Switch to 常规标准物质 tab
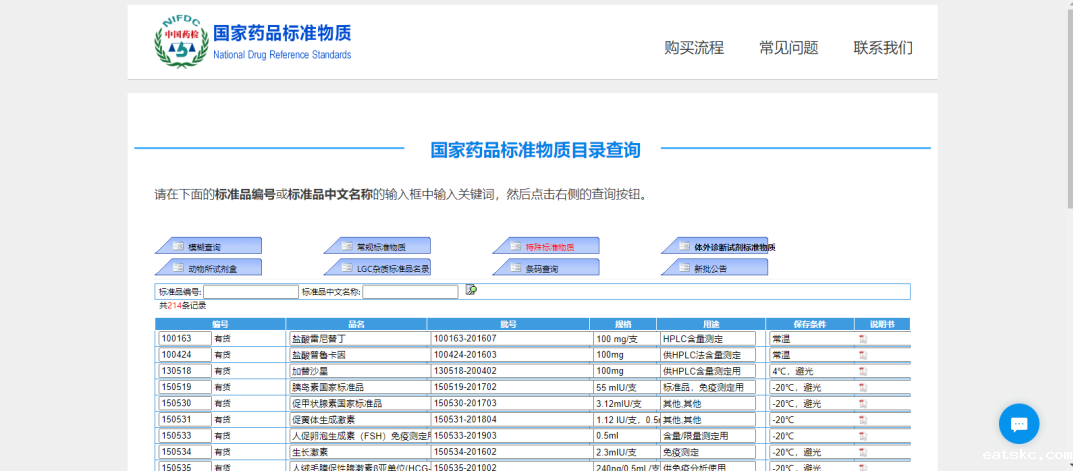 [x=378, y=246]
